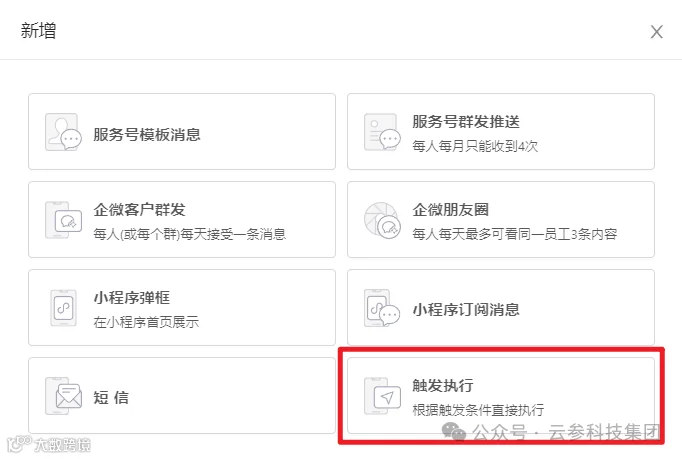Choose the 服务号群发推送 title
This screenshot has height=459, width=682.
(x=466, y=121)
